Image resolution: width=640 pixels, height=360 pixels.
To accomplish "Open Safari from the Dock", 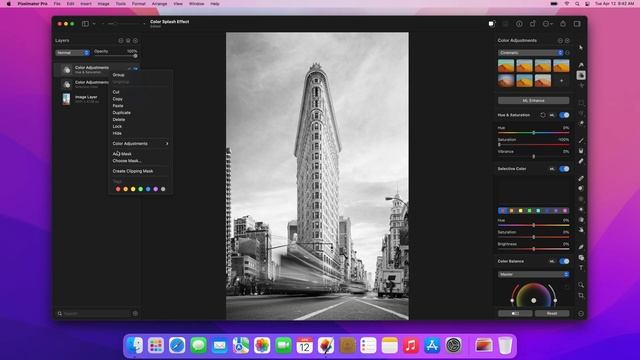I will coord(177,345).
